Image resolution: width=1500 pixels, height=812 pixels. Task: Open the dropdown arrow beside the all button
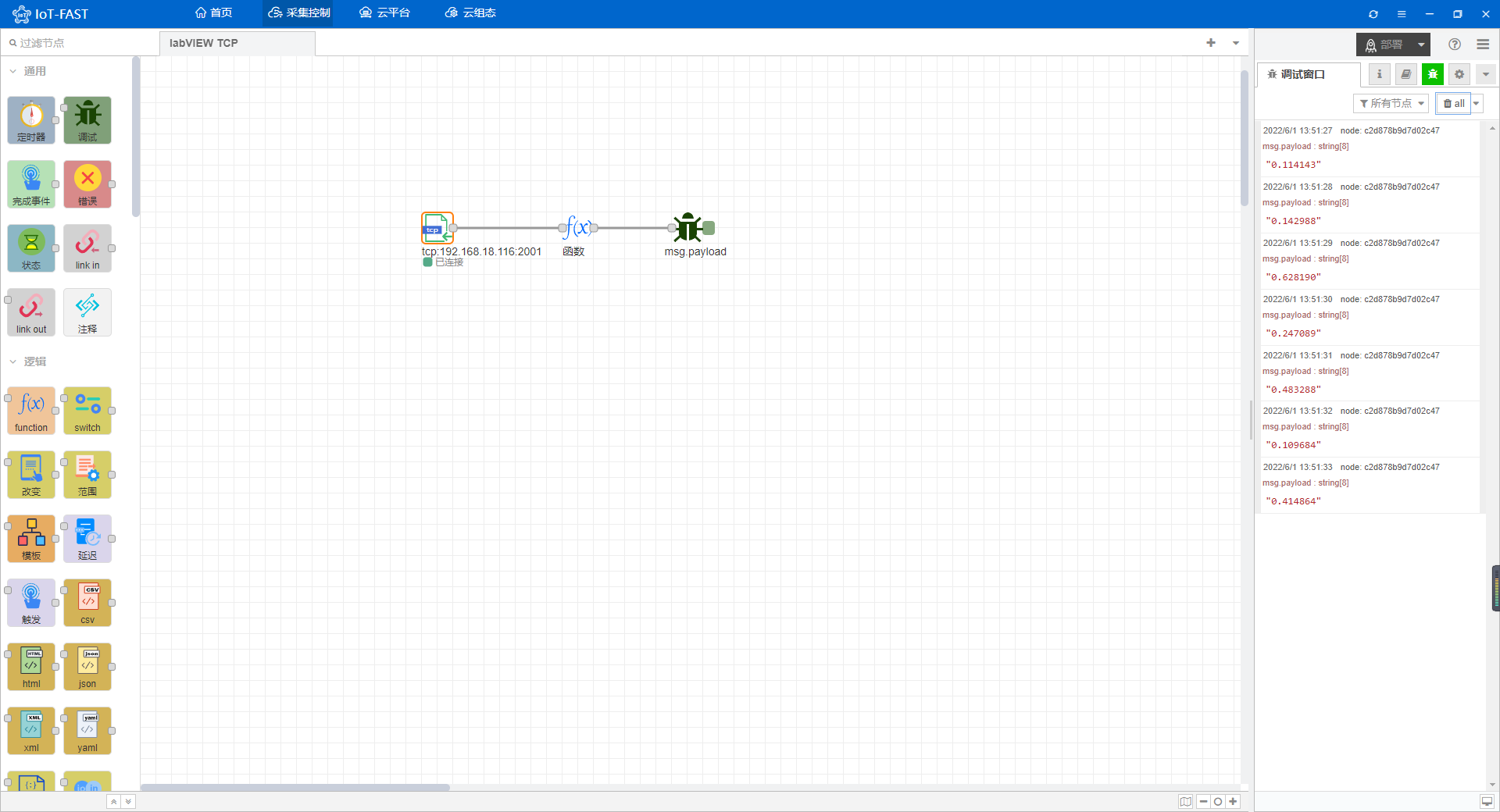pos(1477,103)
